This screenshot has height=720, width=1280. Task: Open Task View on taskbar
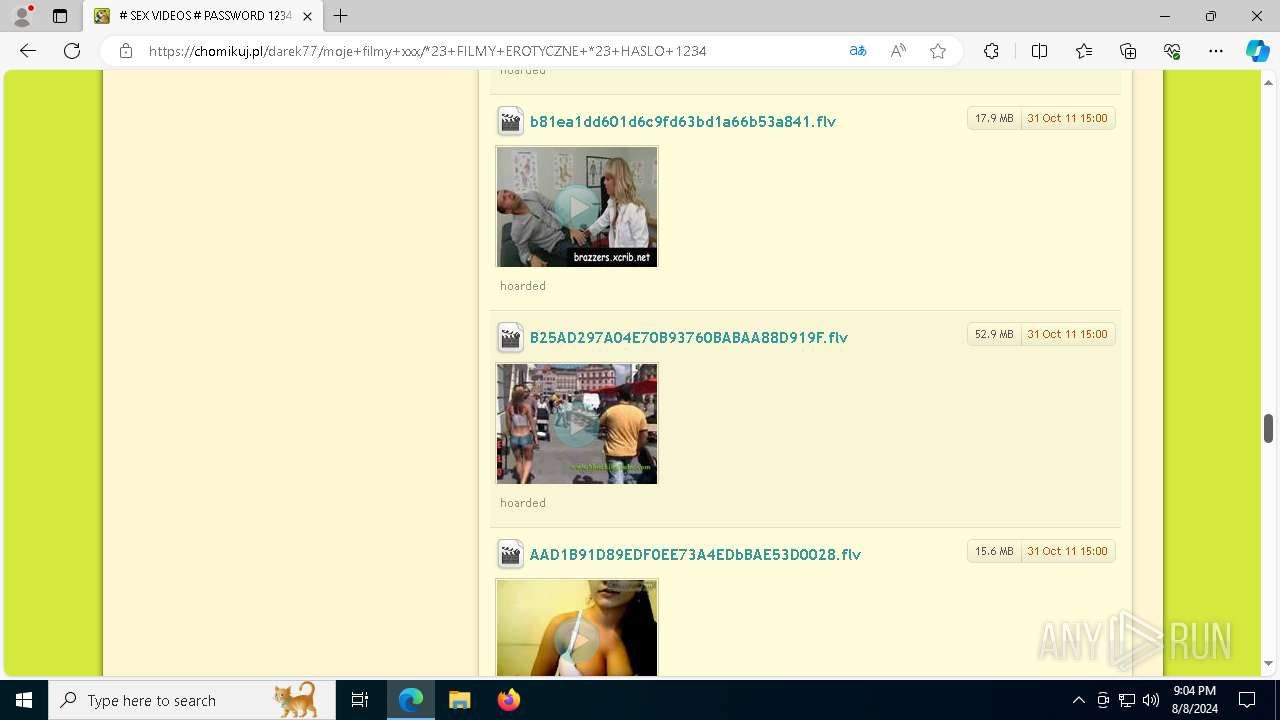point(360,700)
